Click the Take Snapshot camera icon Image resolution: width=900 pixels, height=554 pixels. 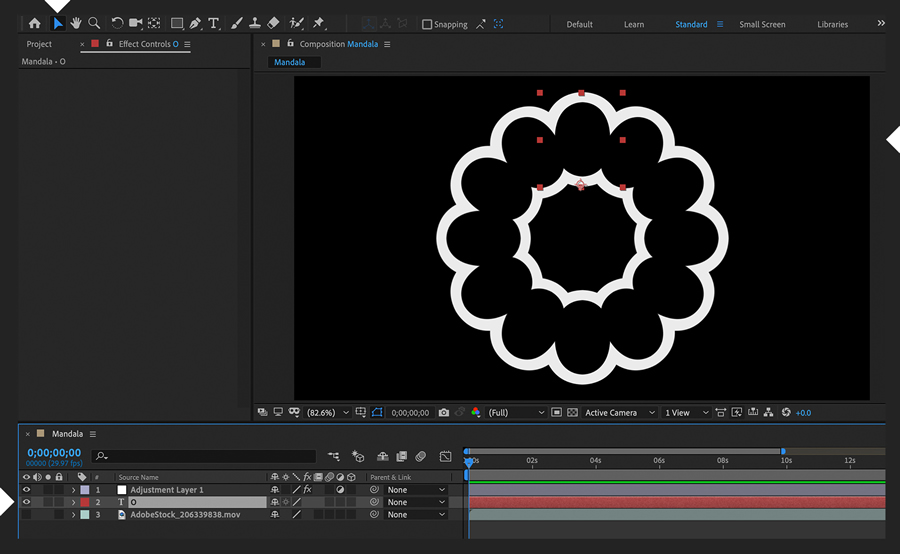pyautogui.click(x=444, y=412)
